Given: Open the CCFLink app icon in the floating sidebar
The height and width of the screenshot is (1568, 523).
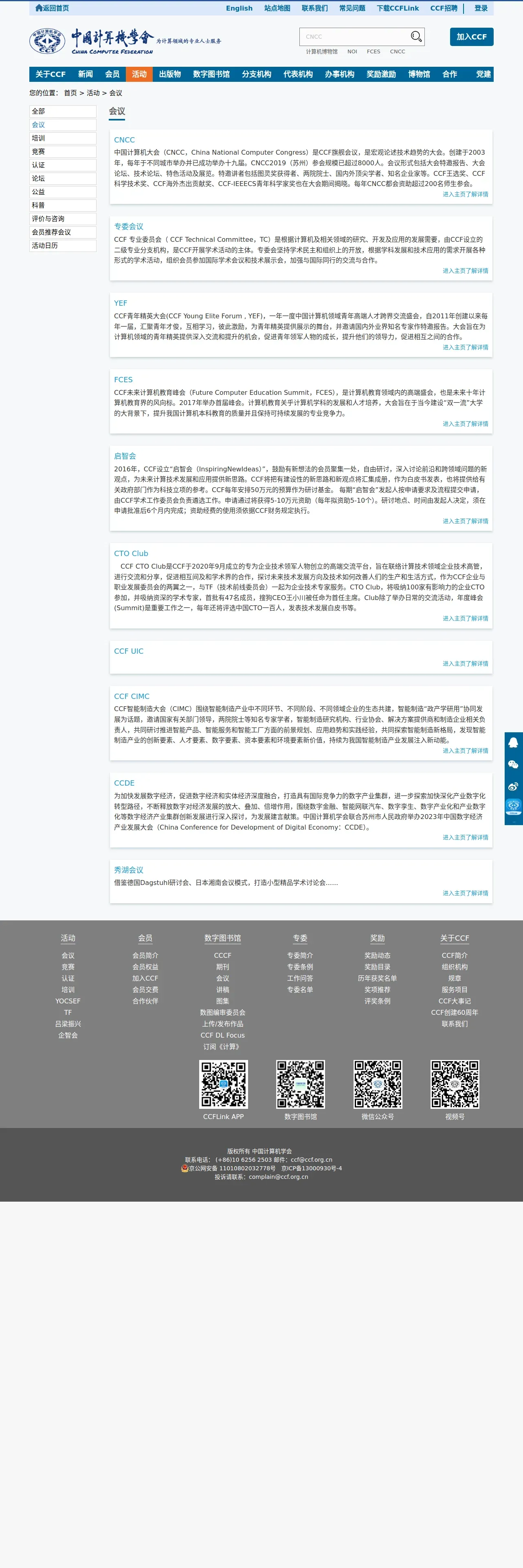Looking at the screenshot, I should (513, 808).
